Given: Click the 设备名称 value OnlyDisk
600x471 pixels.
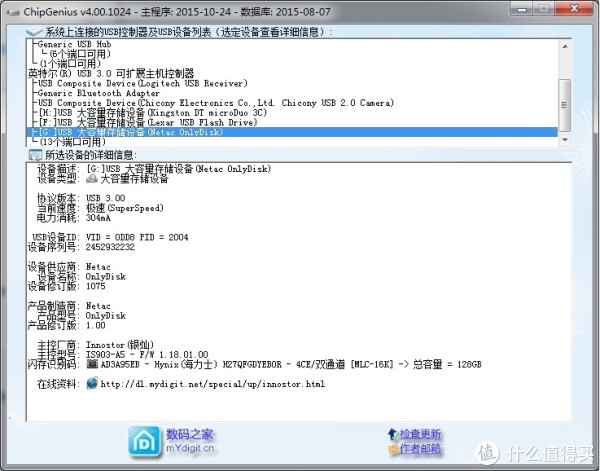Looking at the screenshot, I should click(106, 276).
